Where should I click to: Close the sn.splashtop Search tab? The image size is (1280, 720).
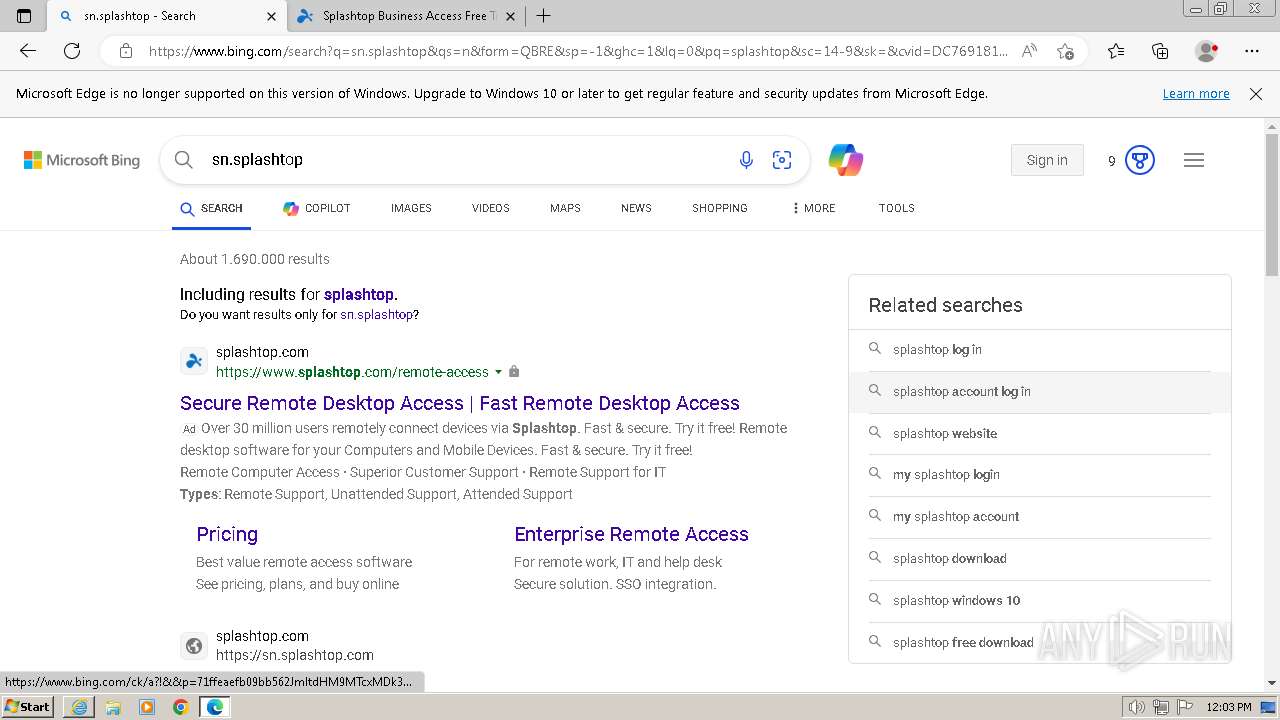click(x=271, y=16)
